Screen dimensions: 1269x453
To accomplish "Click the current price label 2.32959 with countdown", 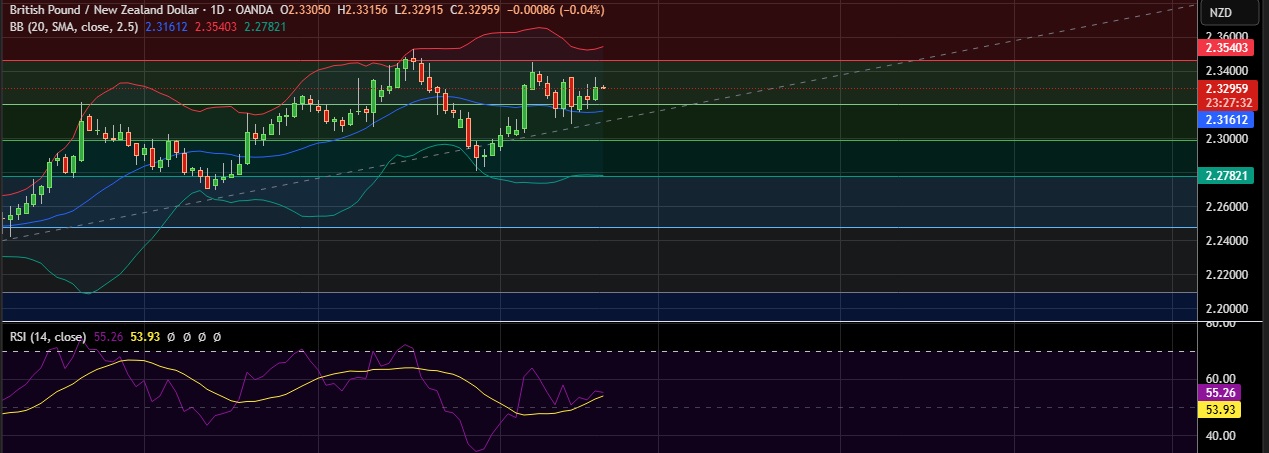I will (1228, 94).
